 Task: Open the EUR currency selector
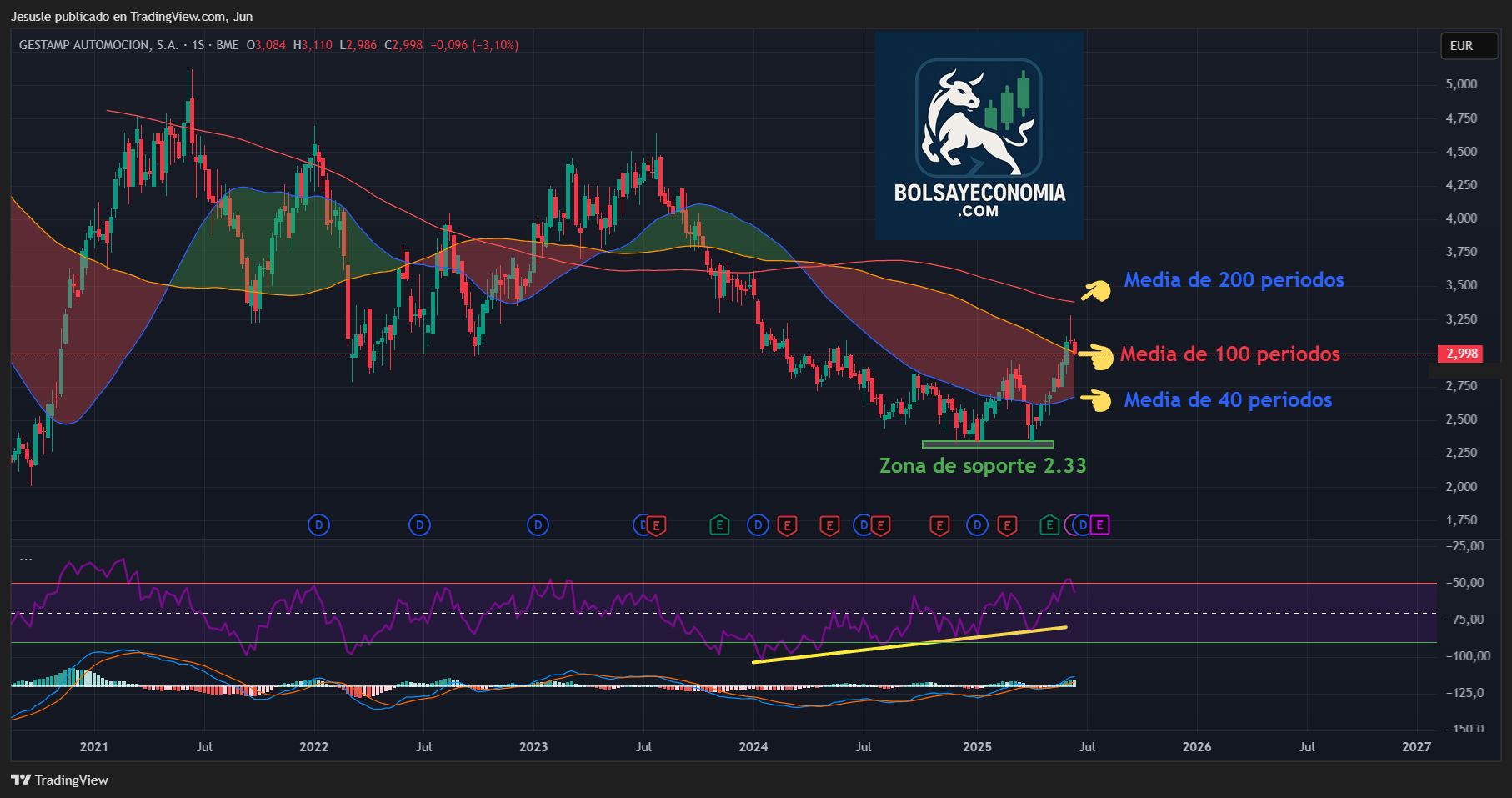tap(1461, 46)
